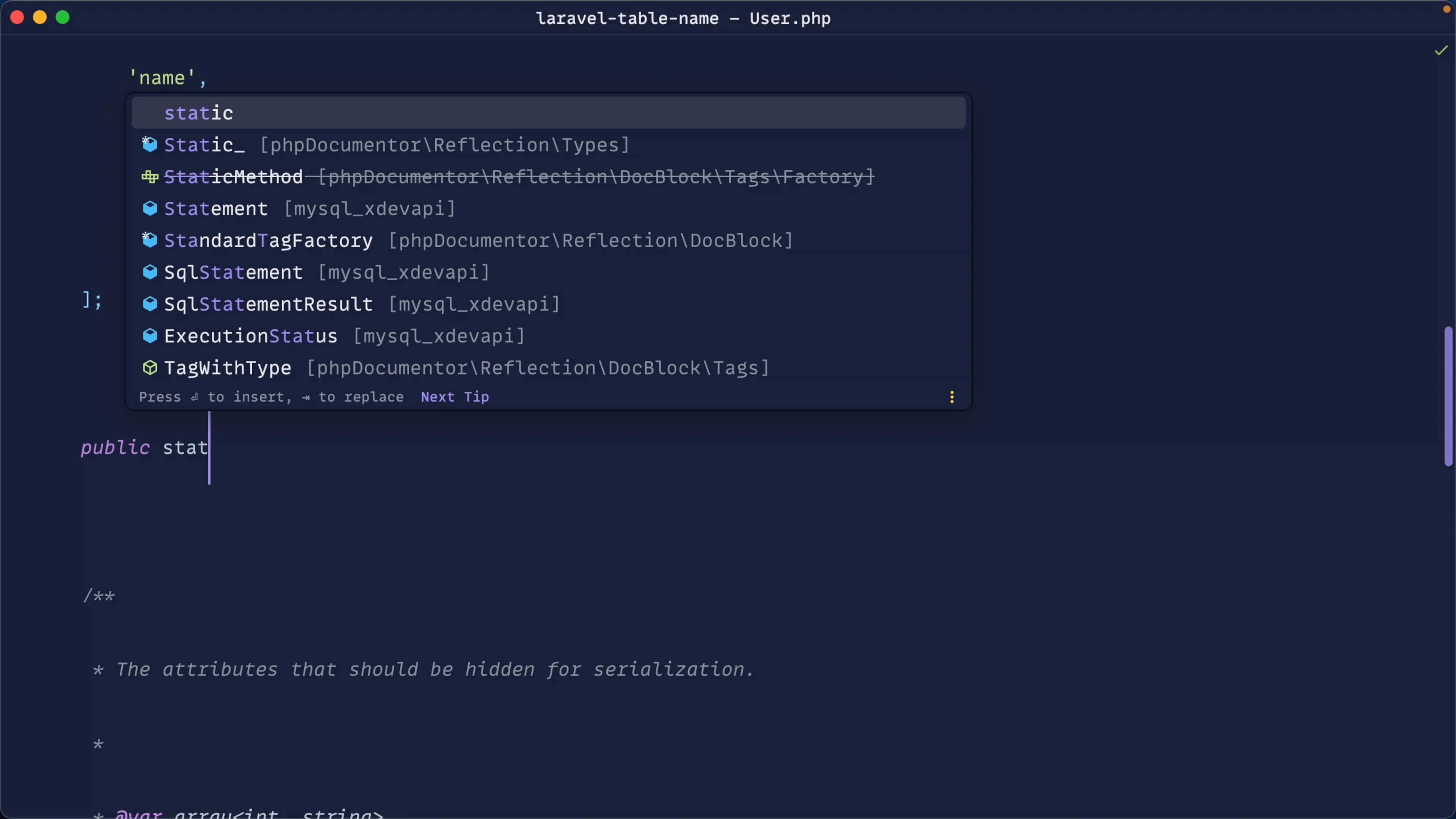Screen dimensions: 1456x819
Task: Click the ExecutionStatus class icon
Action: coord(150,336)
